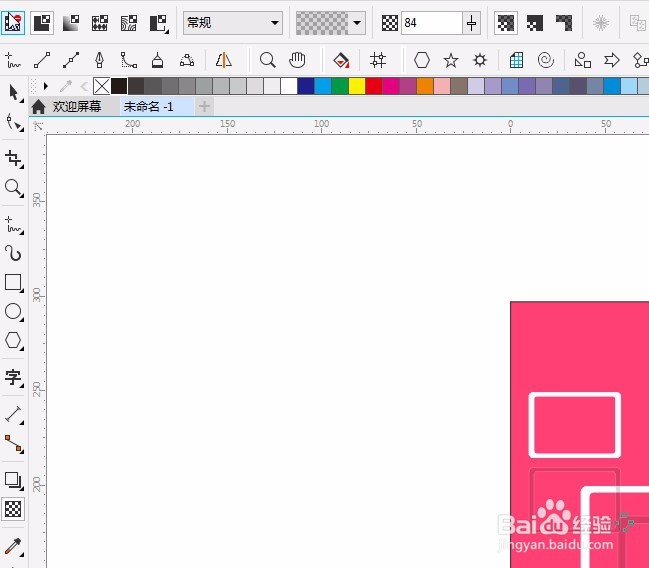Image resolution: width=649 pixels, height=568 pixels.
Task: Click the Copy transparency icon
Action: [638, 23]
